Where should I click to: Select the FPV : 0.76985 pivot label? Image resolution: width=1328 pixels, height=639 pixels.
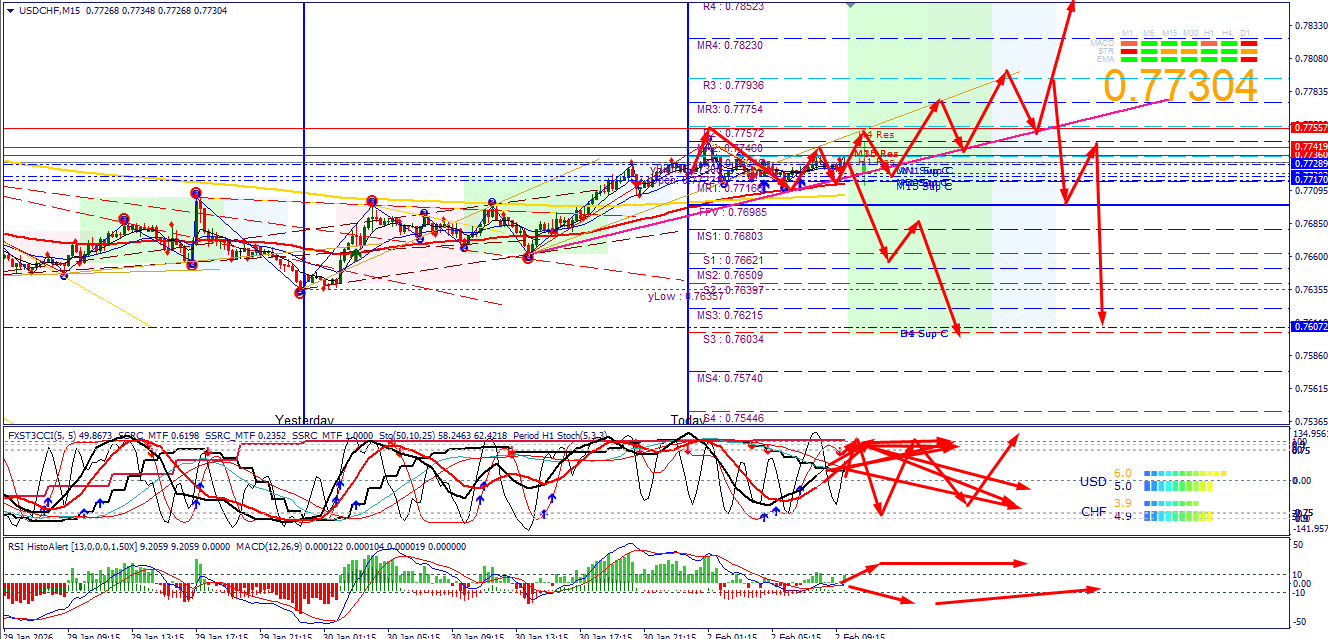tap(733, 212)
